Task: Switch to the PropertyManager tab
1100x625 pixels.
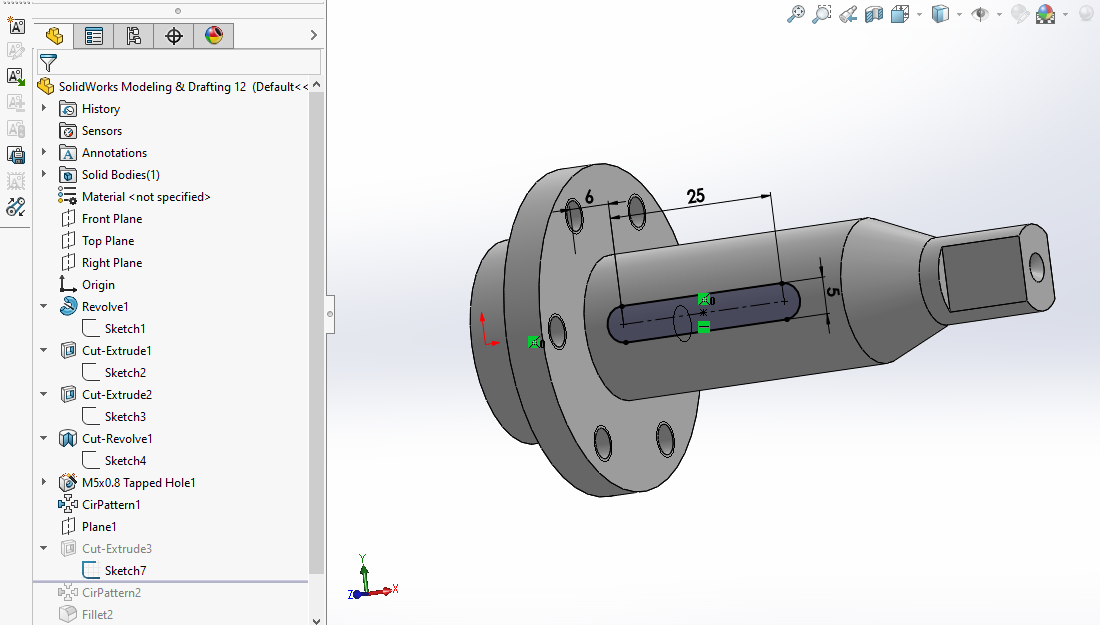Action: tap(94, 36)
